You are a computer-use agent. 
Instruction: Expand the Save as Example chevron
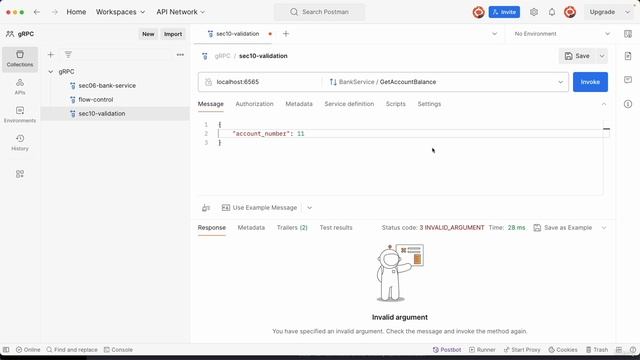[x=604, y=228]
